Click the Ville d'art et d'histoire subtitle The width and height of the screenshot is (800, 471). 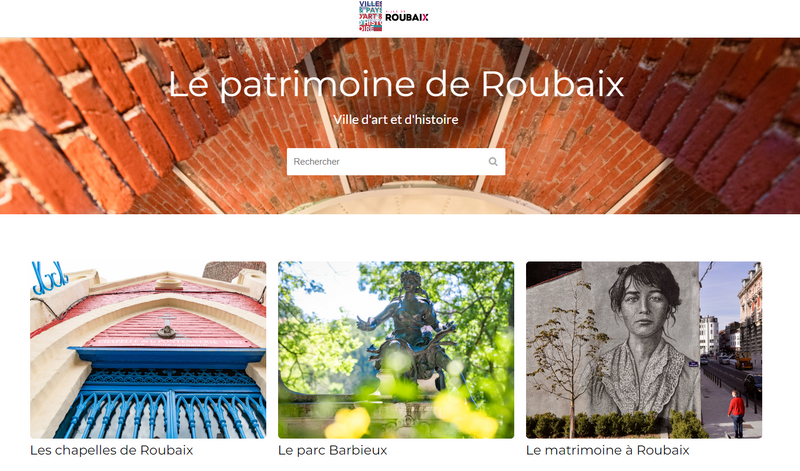coord(396,119)
